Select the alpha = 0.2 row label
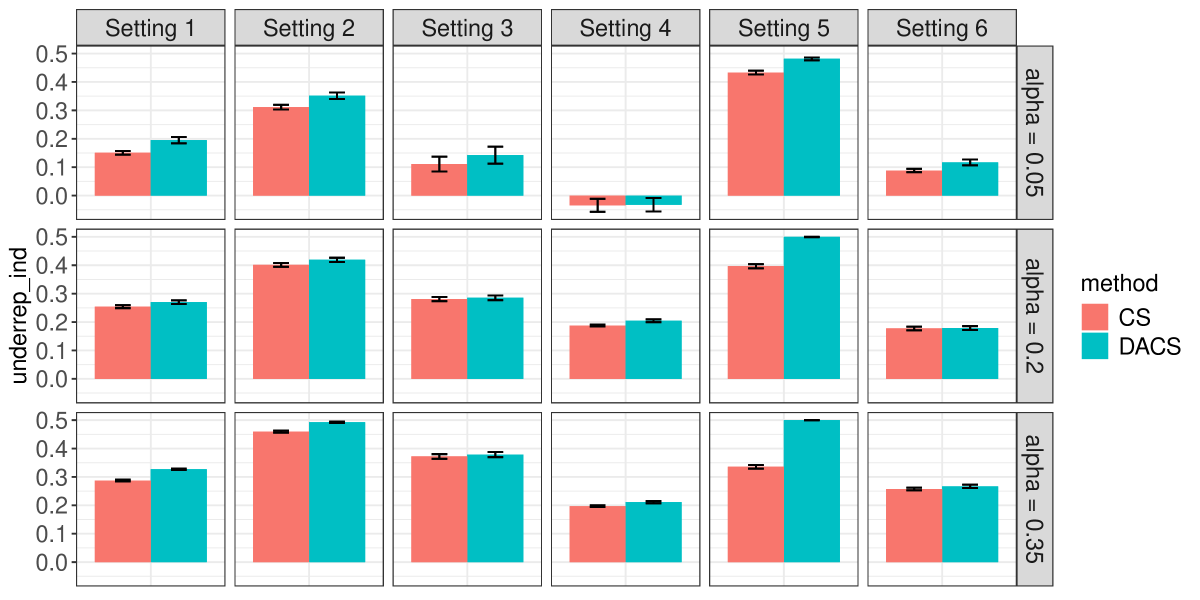 (x=1035, y=316)
